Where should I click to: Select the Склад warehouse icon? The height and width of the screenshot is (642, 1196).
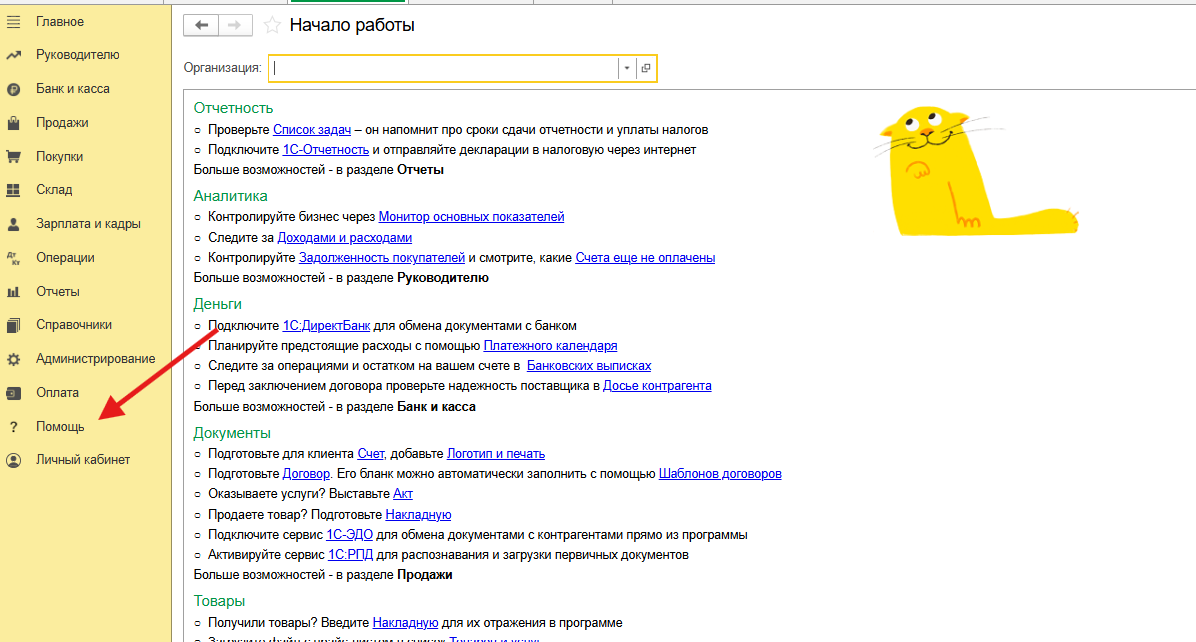(x=14, y=190)
